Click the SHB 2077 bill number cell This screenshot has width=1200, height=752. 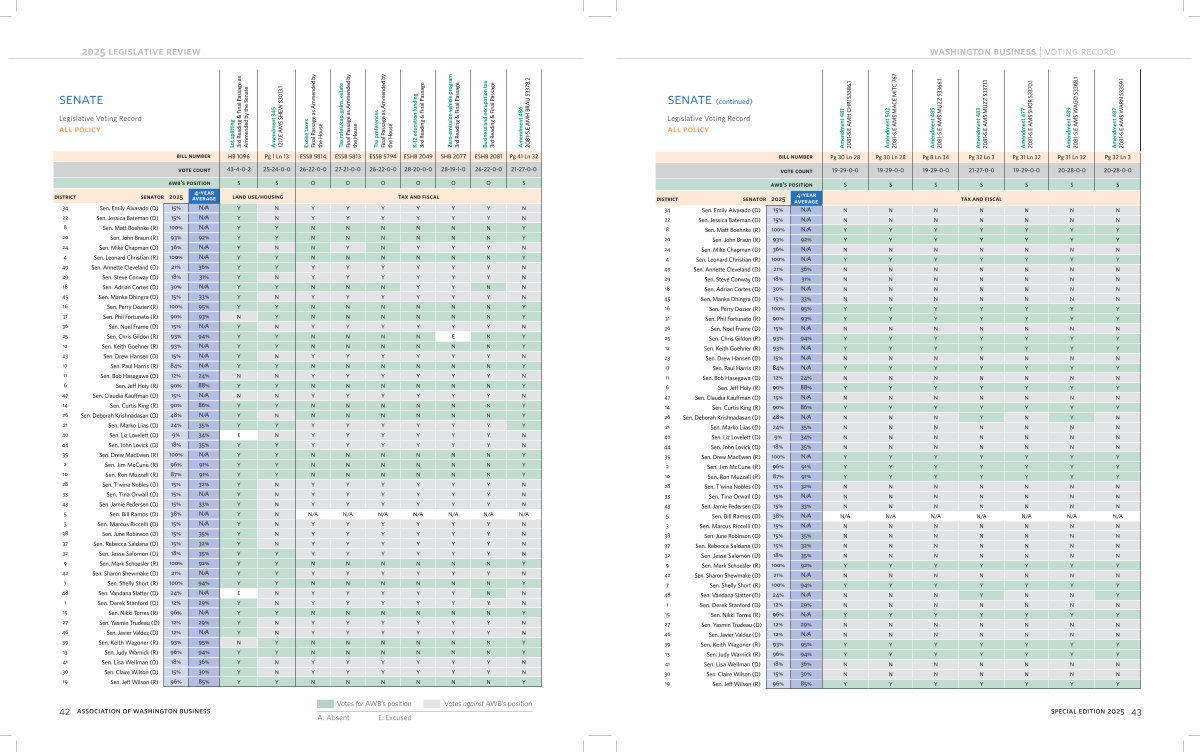[x=455, y=157]
